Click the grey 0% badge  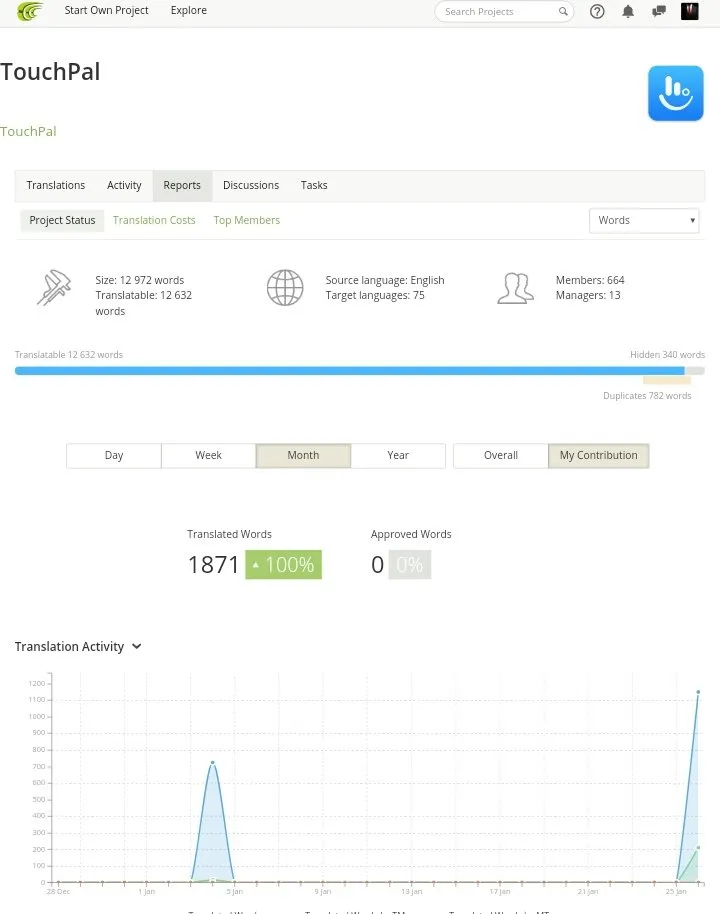(410, 564)
